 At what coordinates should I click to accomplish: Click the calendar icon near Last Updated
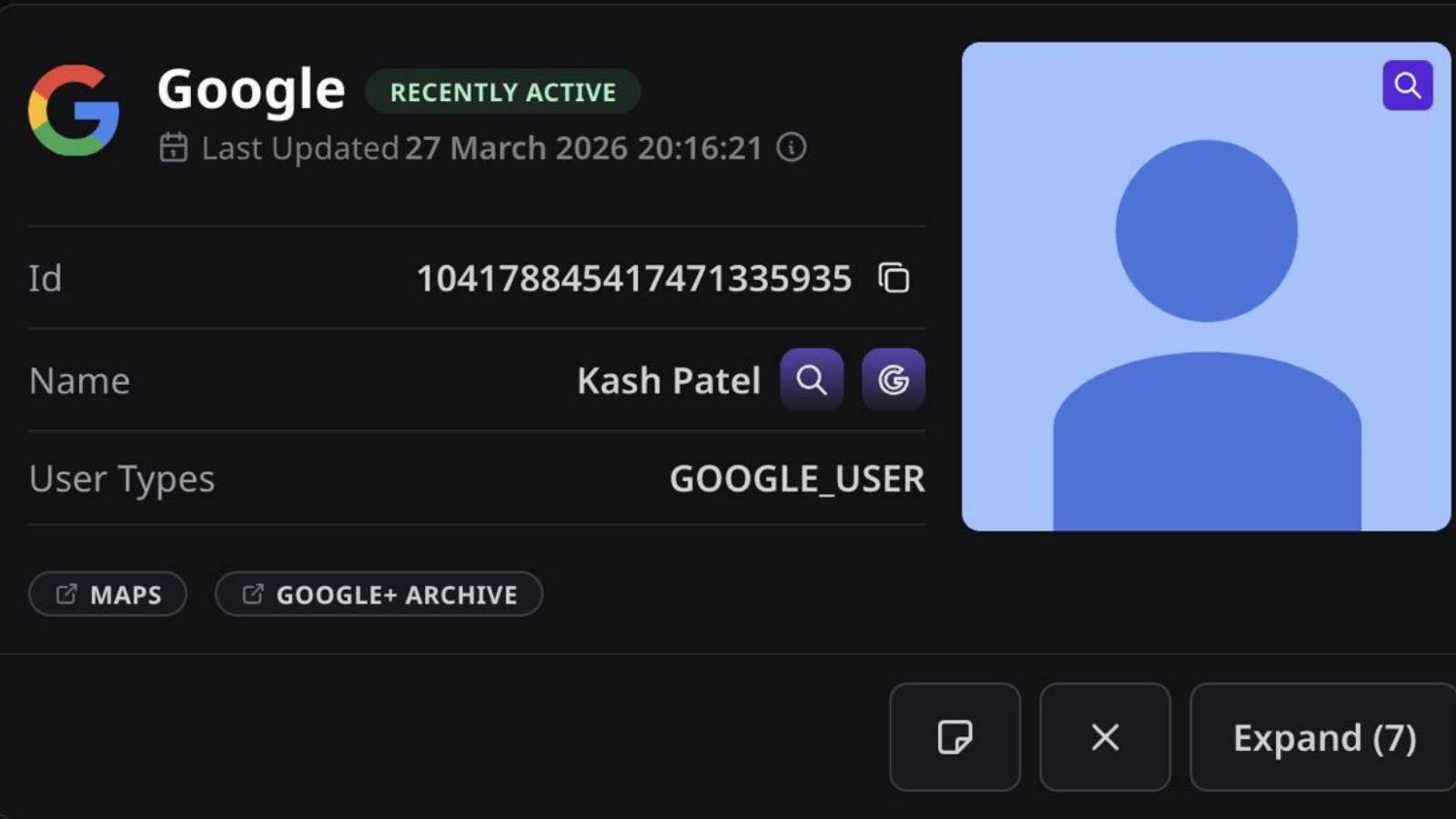pyautogui.click(x=174, y=147)
